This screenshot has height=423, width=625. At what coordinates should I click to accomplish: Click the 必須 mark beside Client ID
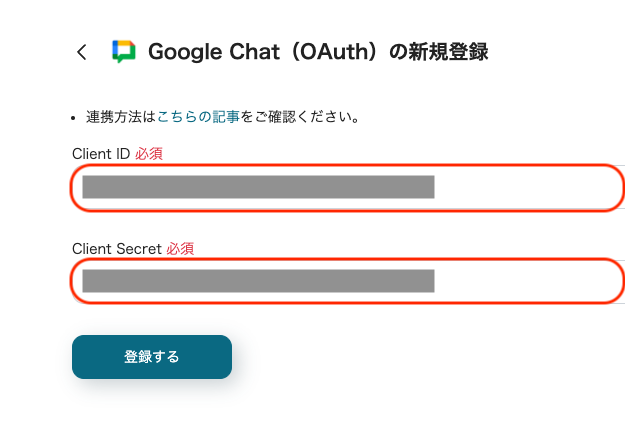click(148, 154)
